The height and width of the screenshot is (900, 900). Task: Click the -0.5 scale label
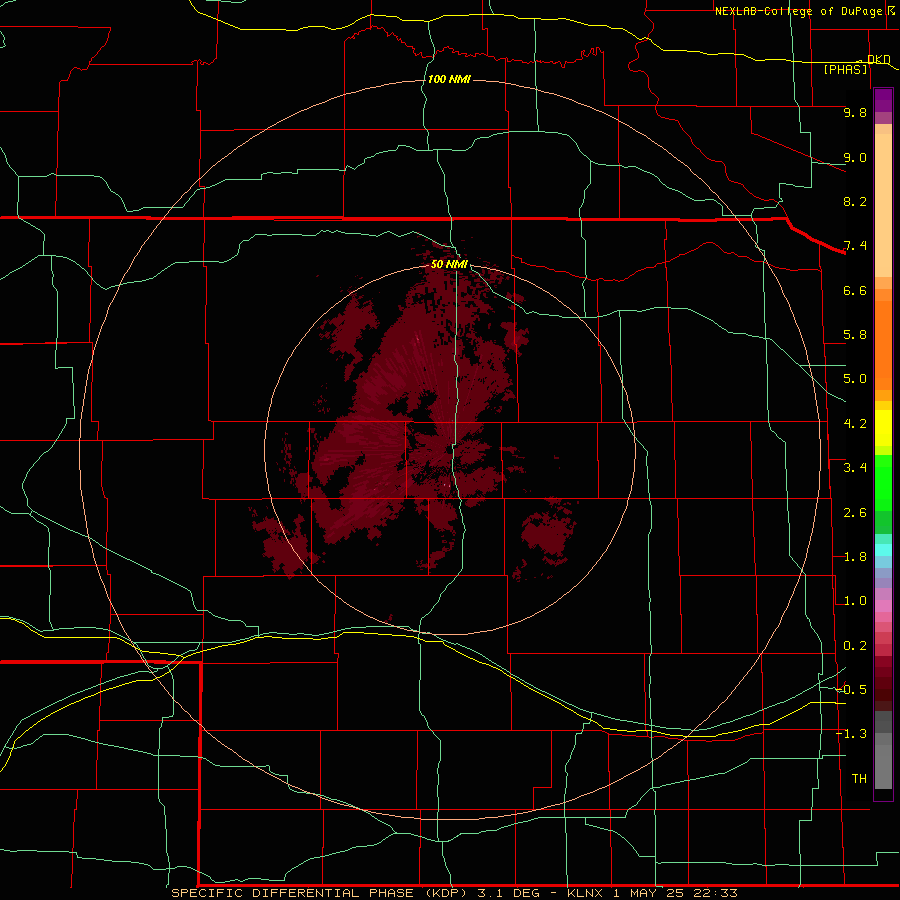coord(852,690)
